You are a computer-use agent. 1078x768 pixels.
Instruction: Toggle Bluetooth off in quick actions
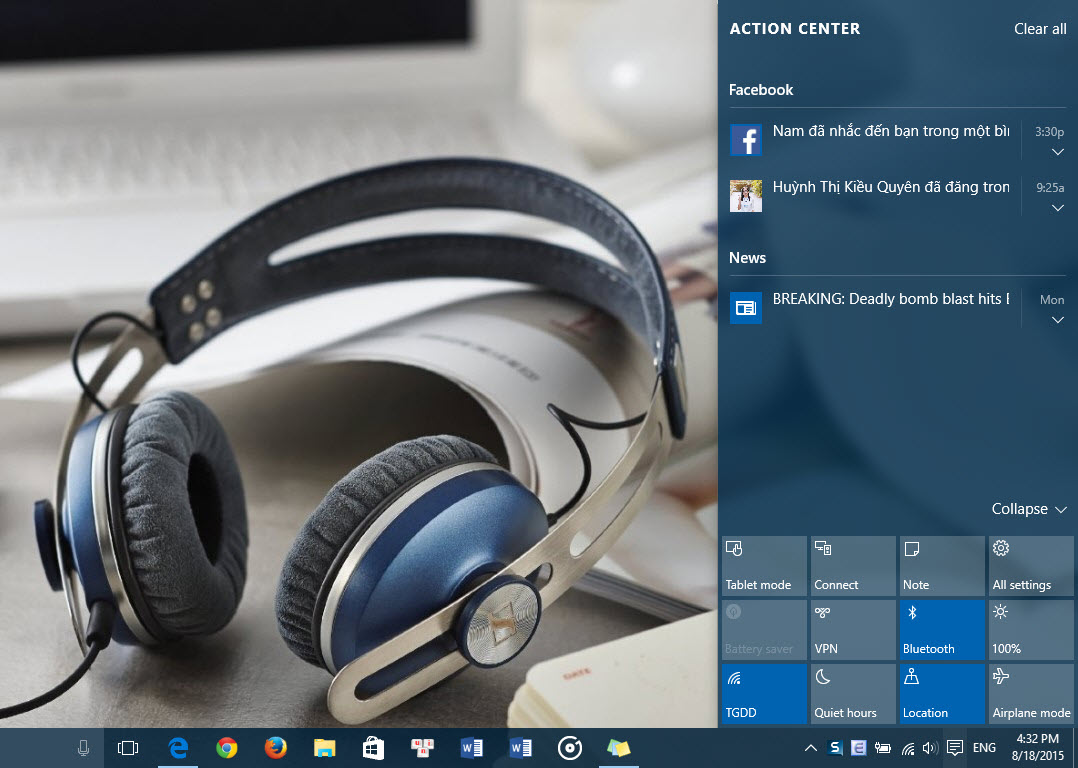point(942,630)
